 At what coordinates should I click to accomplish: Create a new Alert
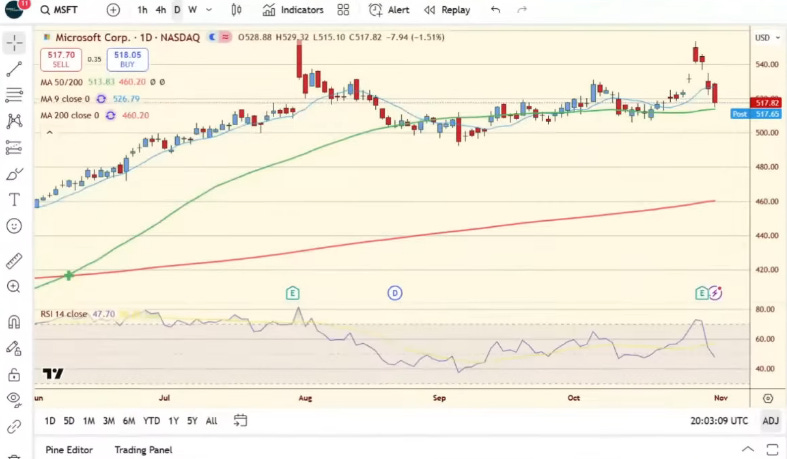tap(389, 10)
